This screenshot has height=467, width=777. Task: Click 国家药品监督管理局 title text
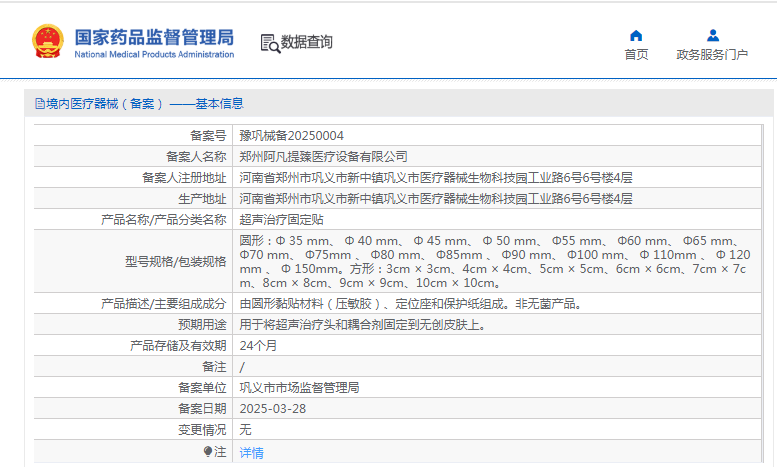[154, 37]
